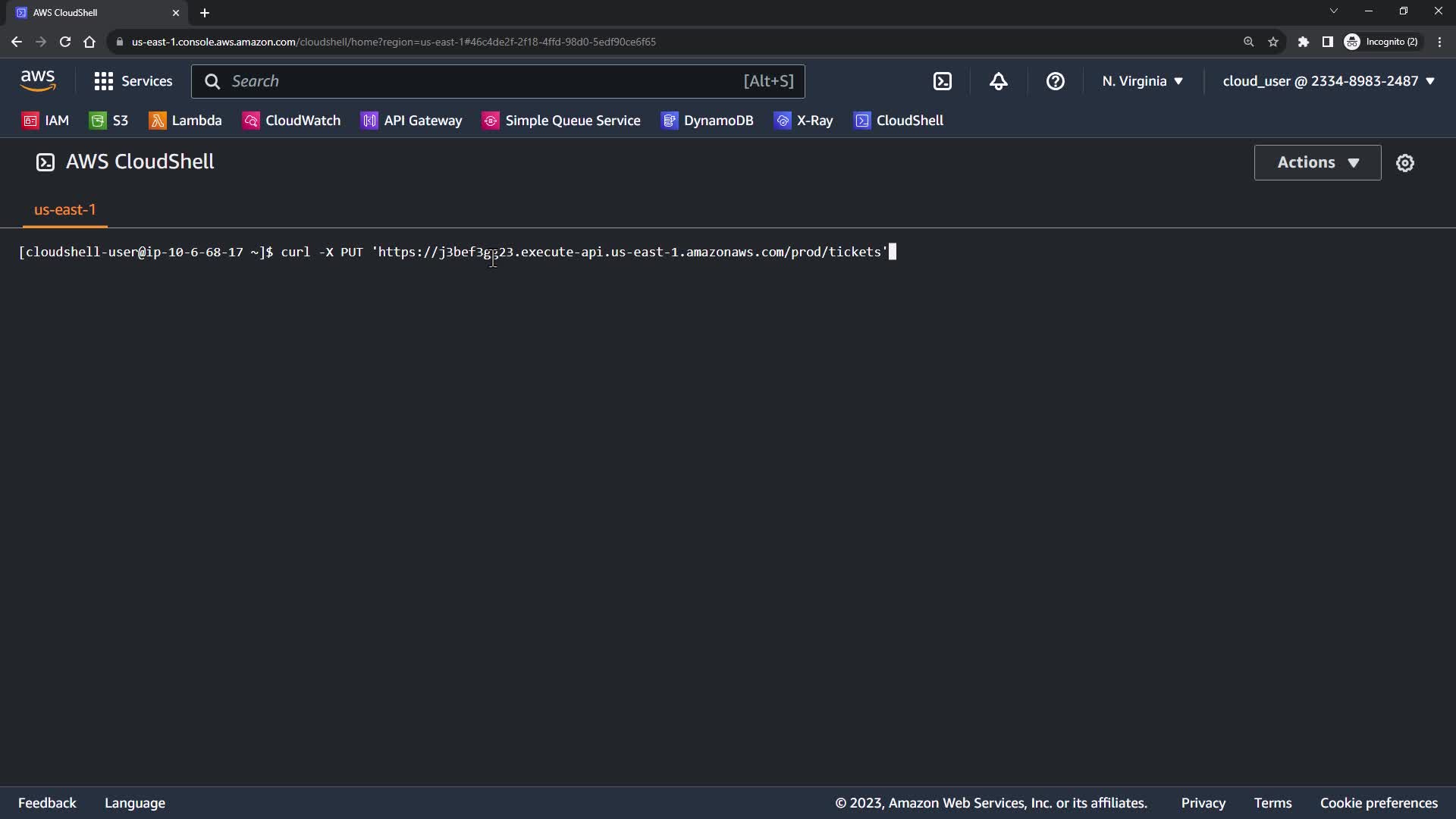
Task: Open the API Gateway shortcut
Action: [412, 121]
